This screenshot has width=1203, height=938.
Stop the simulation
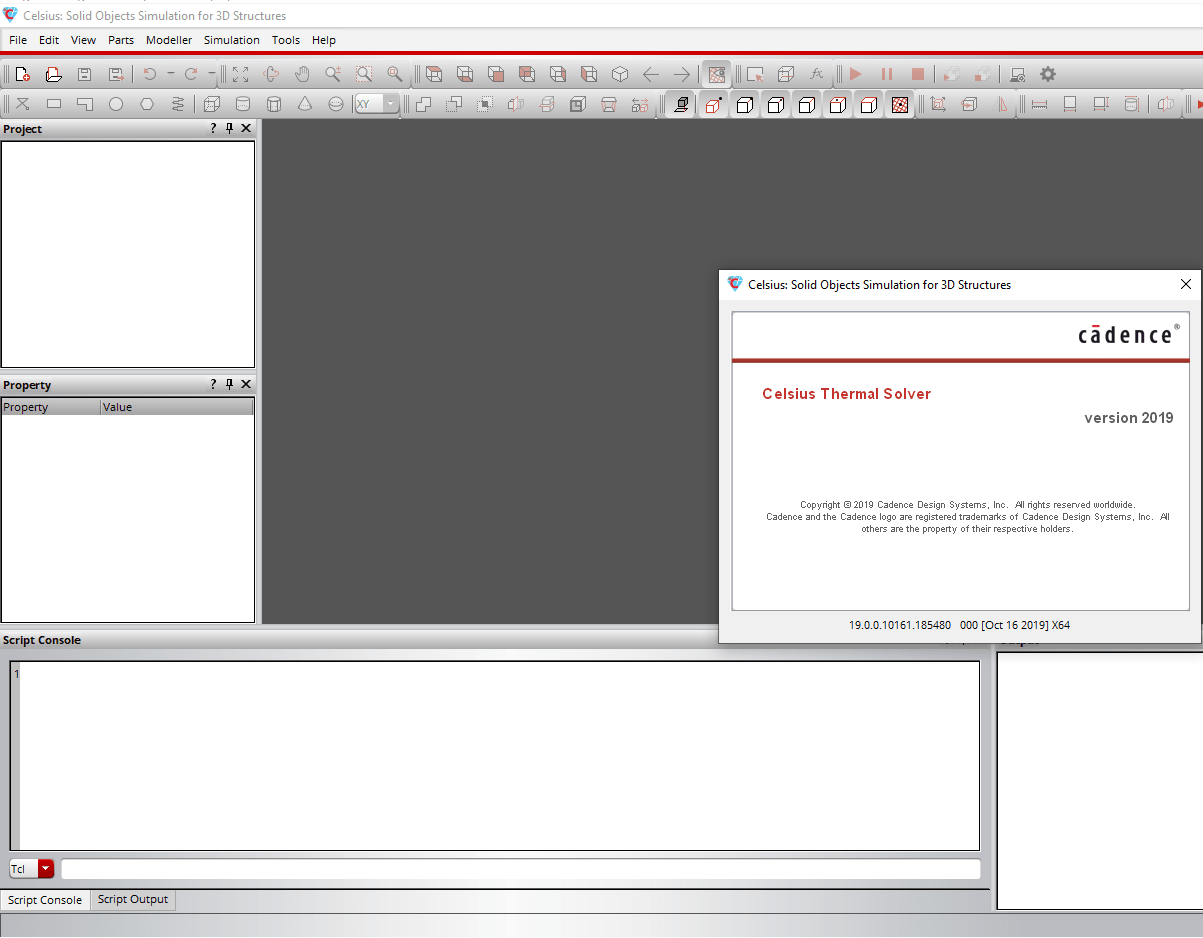(918, 74)
